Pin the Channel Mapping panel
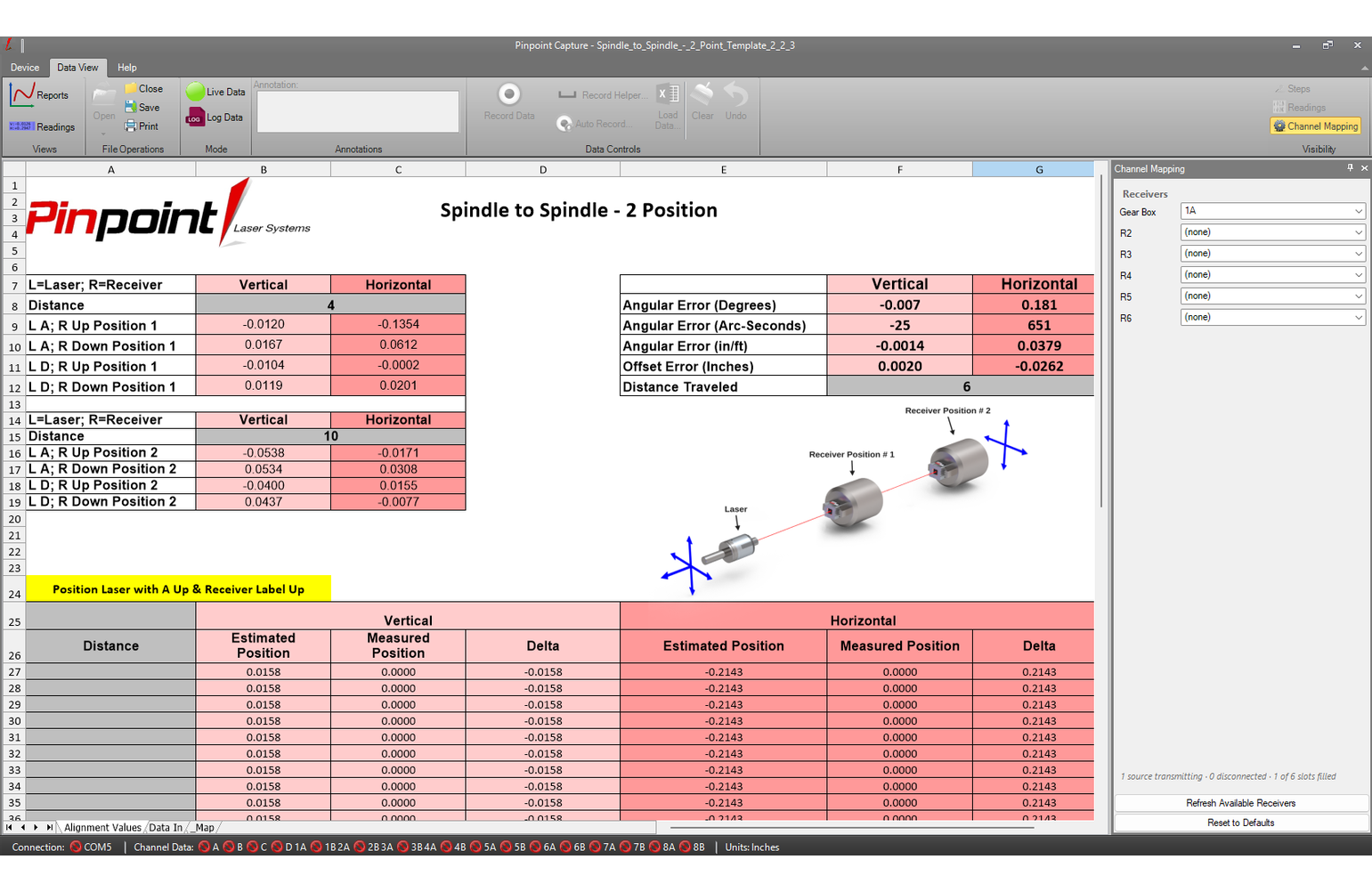 point(1350,168)
